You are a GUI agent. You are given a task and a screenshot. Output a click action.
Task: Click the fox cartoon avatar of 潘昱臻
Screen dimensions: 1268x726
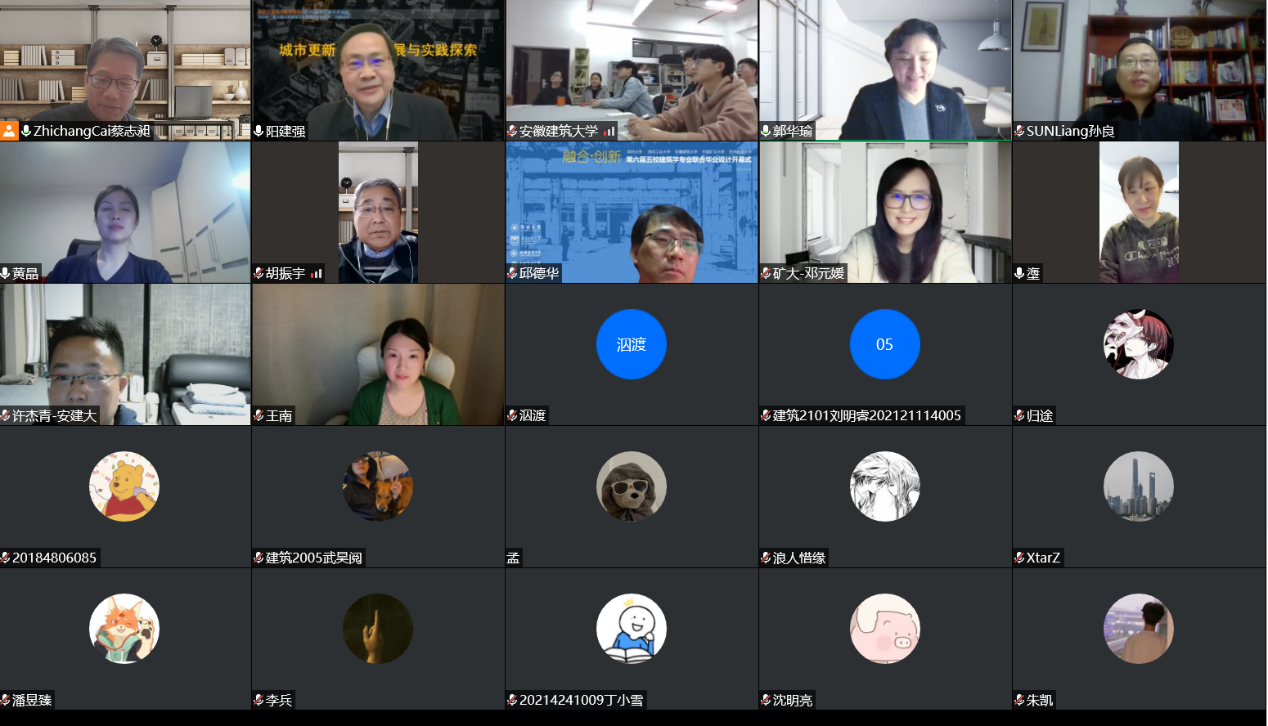[124, 628]
